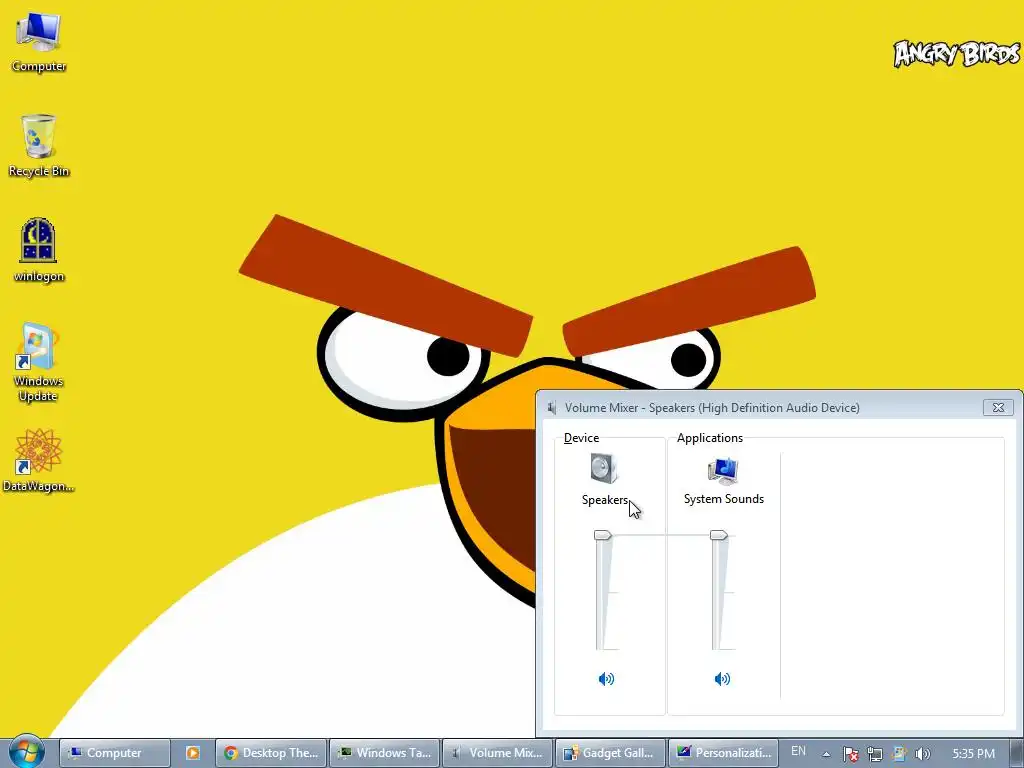Click the Speakers device icon in Volume Mixer
Screen dimensions: 1024x768
click(603, 468)
